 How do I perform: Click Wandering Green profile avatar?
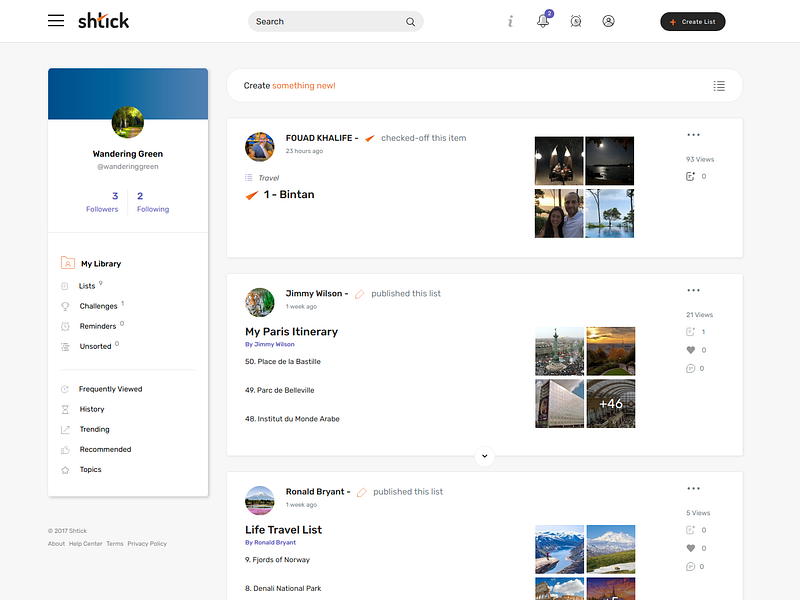click(128, 122)
